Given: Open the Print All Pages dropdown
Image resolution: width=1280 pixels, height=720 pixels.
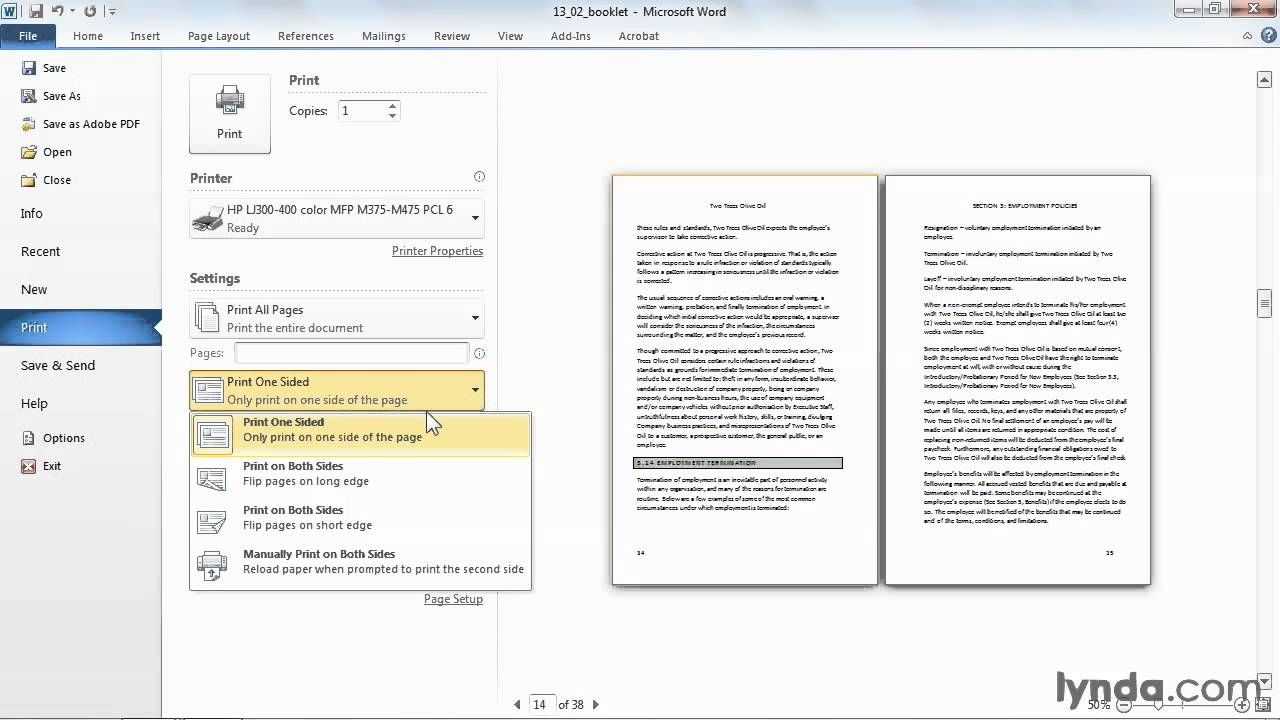Looking at the screenshot, I should [x=337, y=318].
